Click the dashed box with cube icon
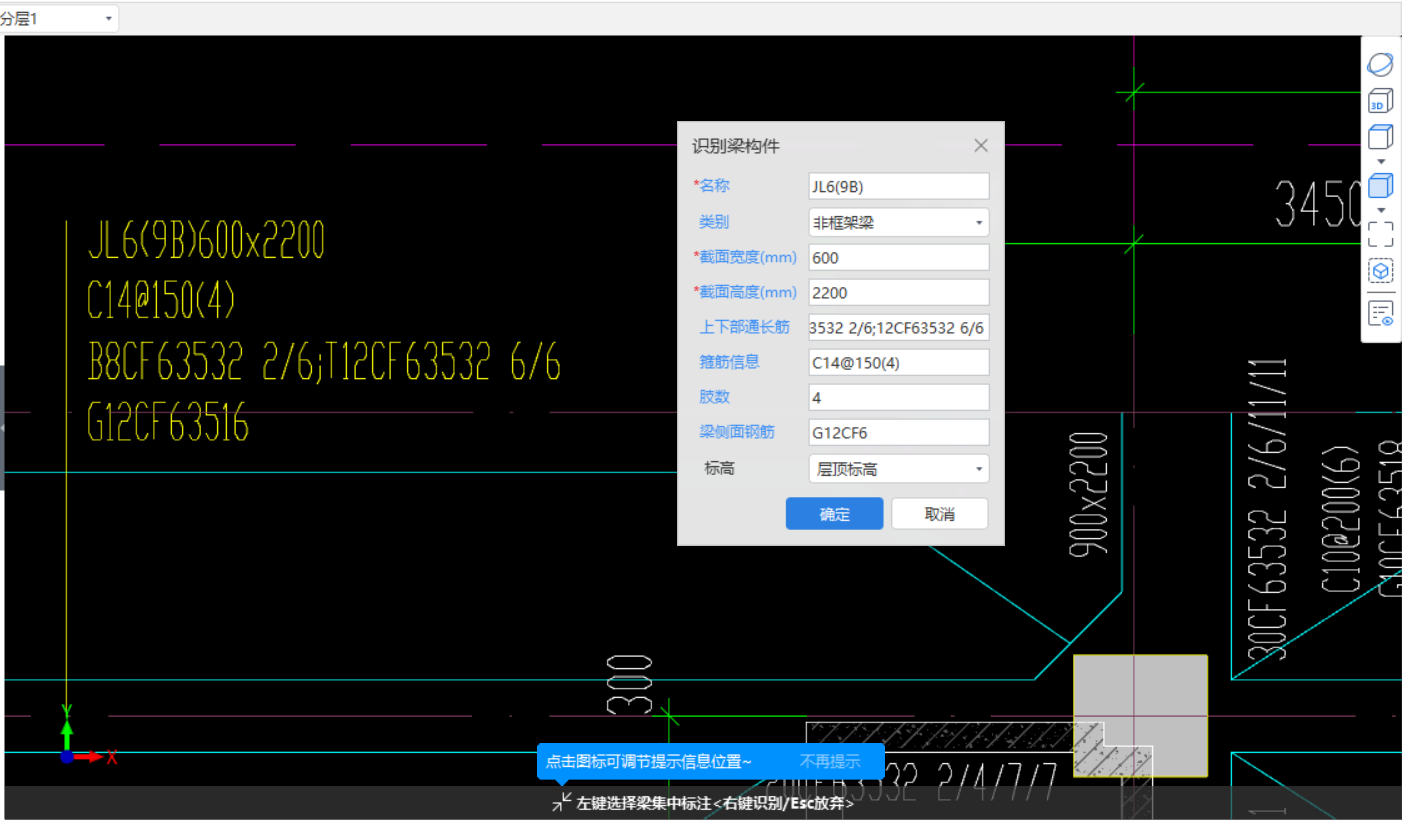 coord(1380,271)
